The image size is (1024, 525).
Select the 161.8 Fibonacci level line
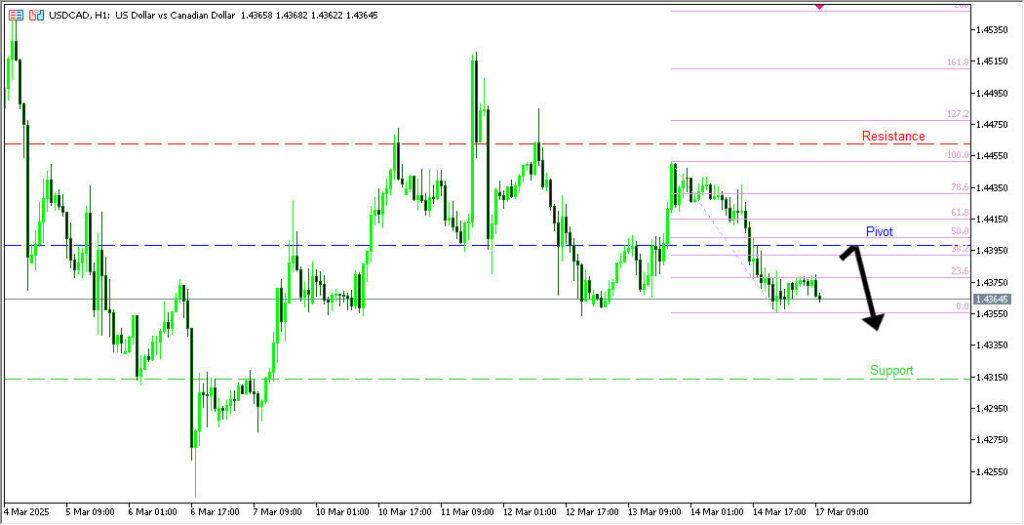[x=800, y=69]
